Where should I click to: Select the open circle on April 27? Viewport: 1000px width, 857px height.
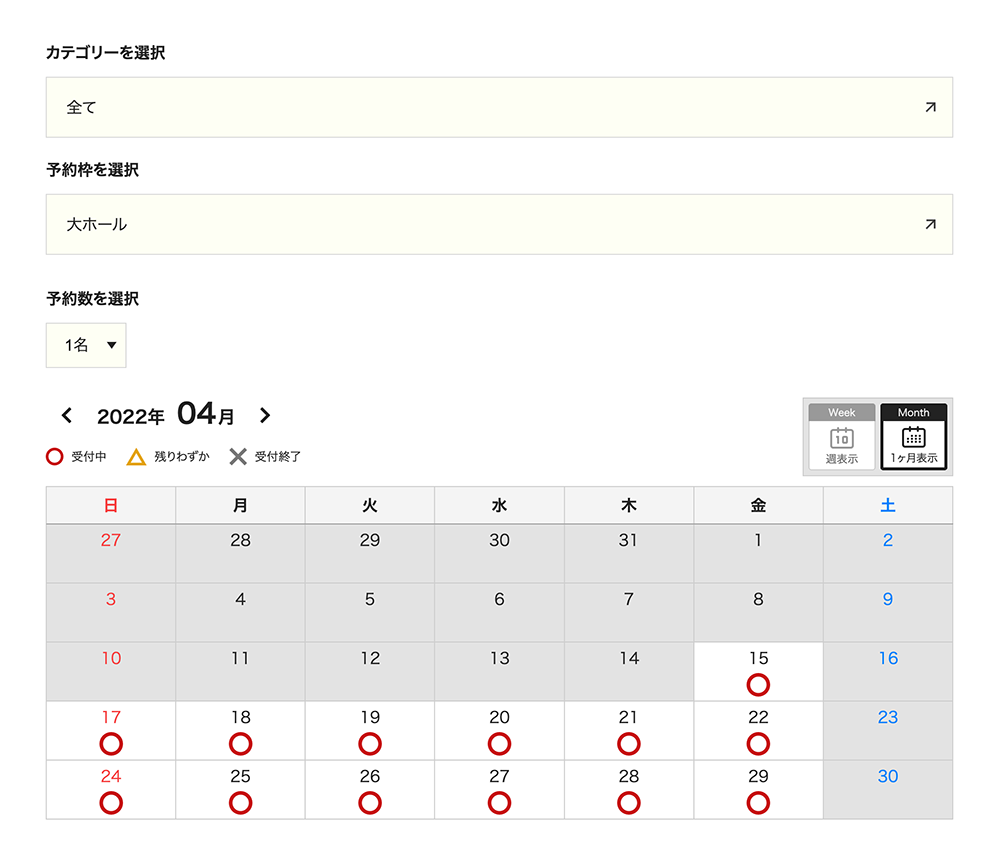point(499,803)
